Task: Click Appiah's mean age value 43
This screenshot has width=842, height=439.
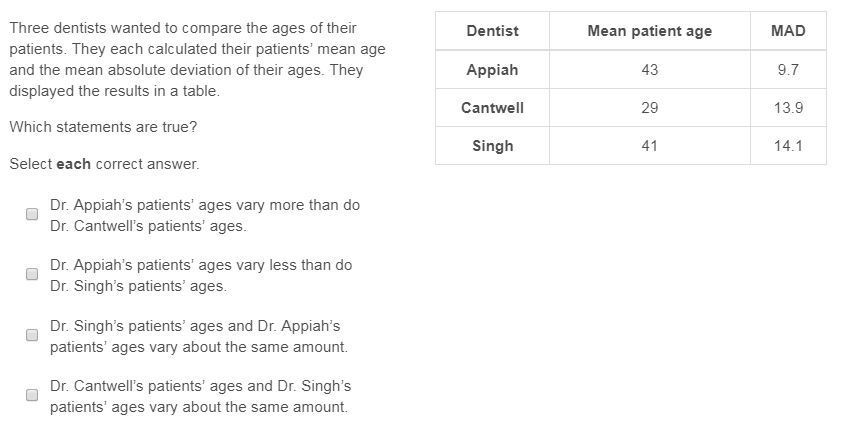Action: pyautogui.click(x=650, y=70)
